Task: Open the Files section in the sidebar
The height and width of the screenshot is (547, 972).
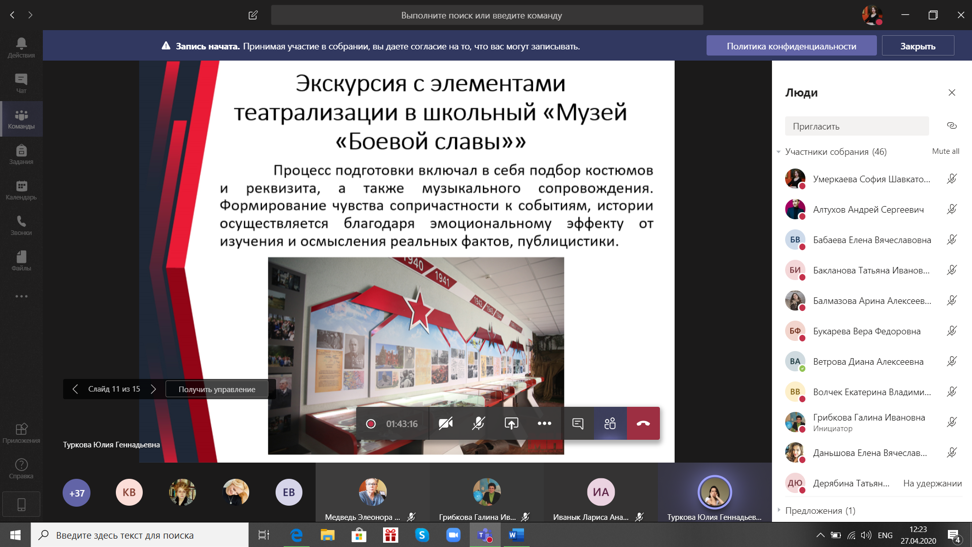Action: pos(21,260)
